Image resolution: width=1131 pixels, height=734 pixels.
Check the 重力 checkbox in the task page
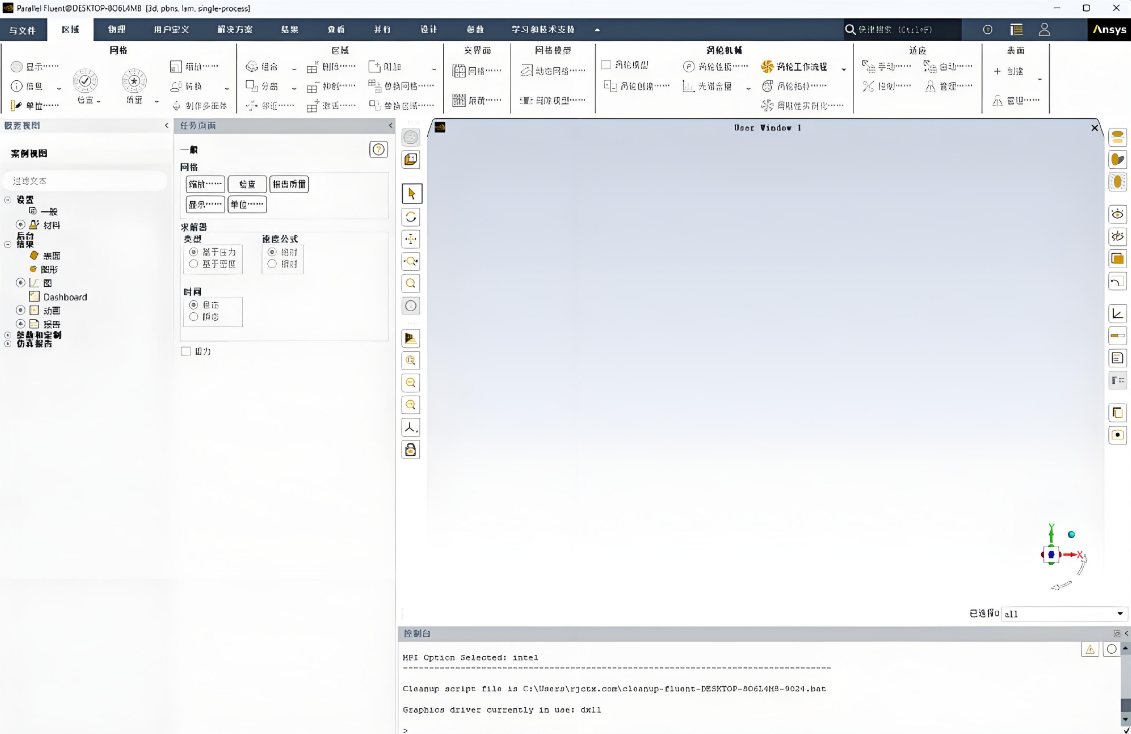point(186,351)
